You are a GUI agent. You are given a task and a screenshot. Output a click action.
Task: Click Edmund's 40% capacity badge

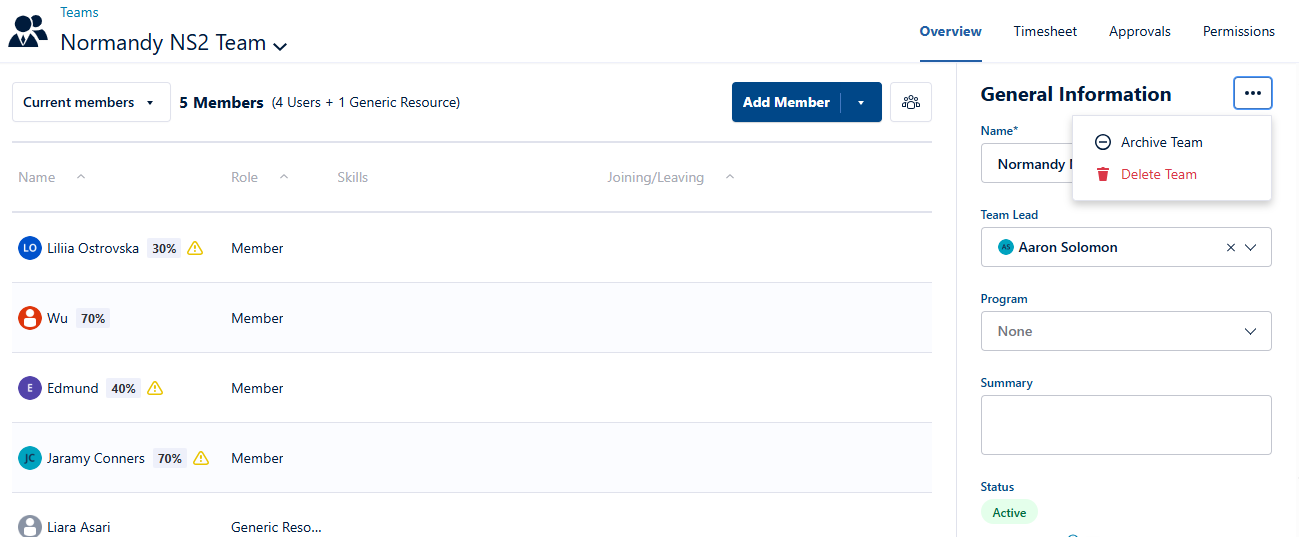pyautogui.click(x=123, y=388)
